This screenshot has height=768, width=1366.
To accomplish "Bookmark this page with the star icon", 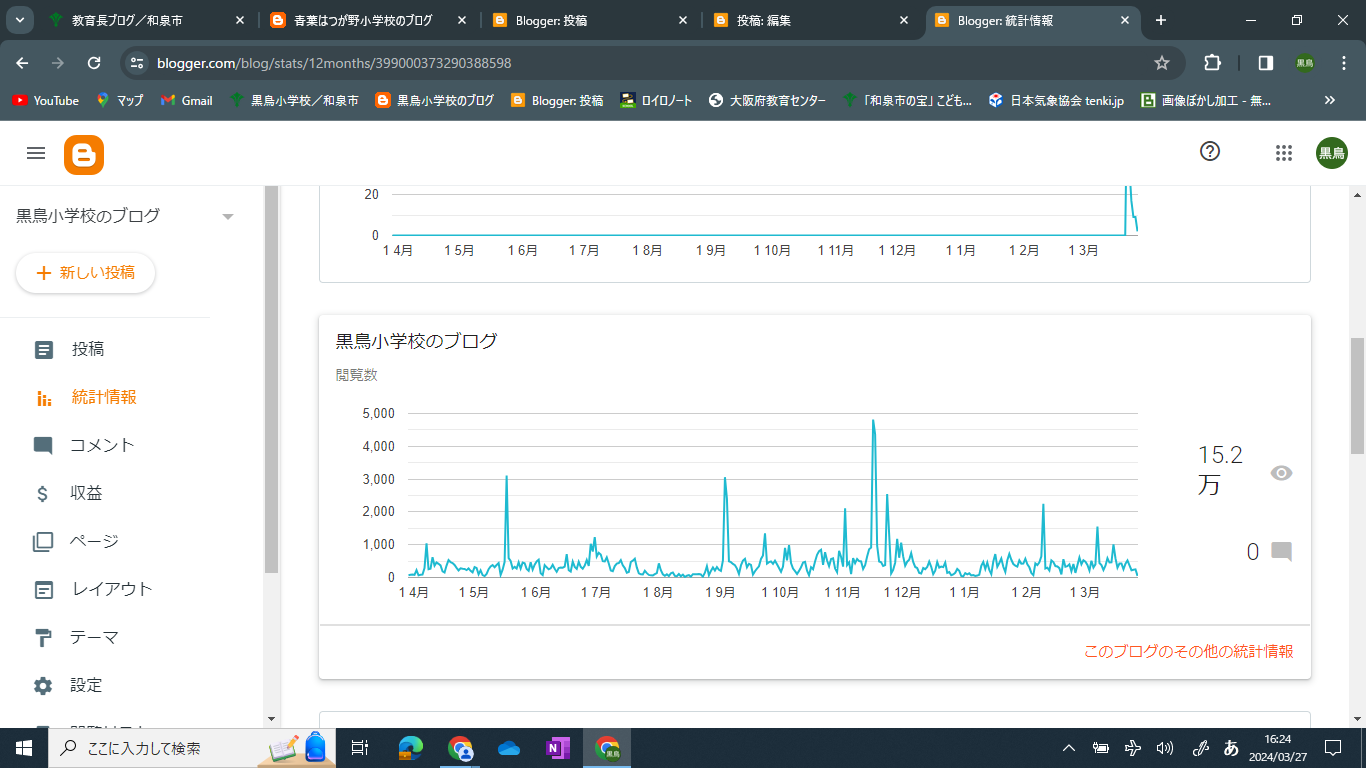I will (1162, 63).
